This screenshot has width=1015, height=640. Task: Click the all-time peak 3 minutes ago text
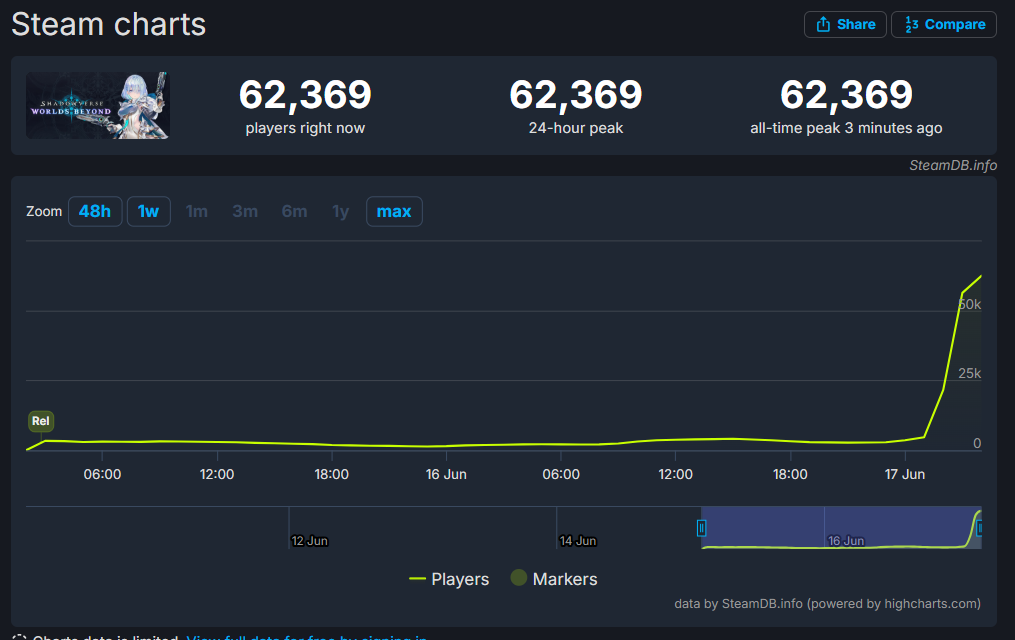[846, 128]
